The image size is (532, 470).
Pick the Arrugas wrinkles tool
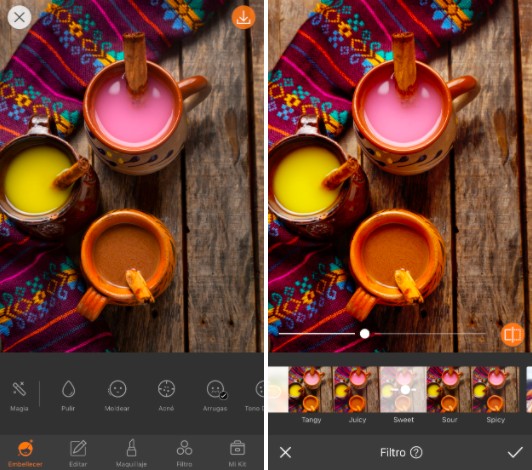click(215, 396)
